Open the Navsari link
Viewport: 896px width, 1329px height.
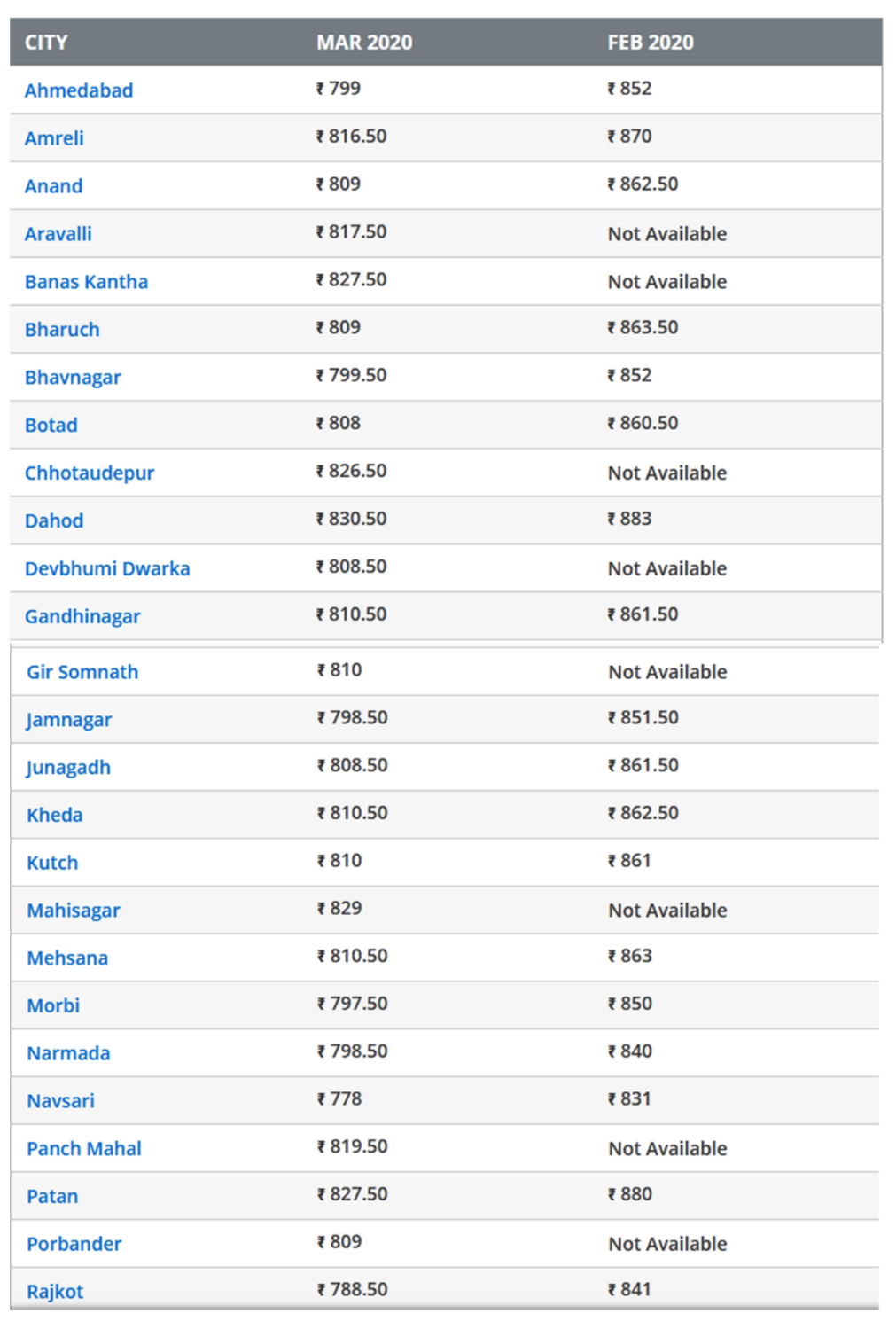point(60,1101)
